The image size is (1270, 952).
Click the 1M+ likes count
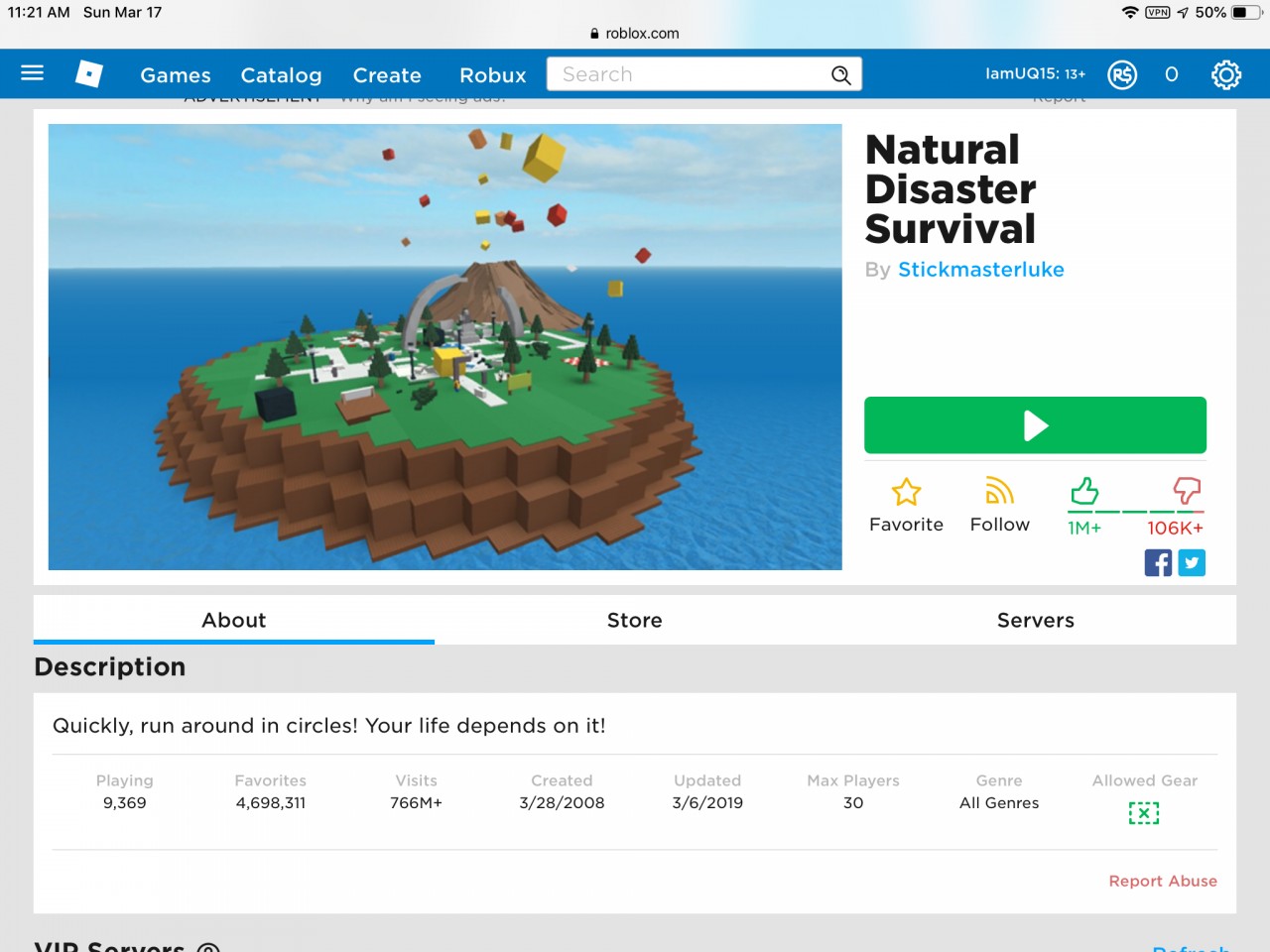tap(1084, 529)
